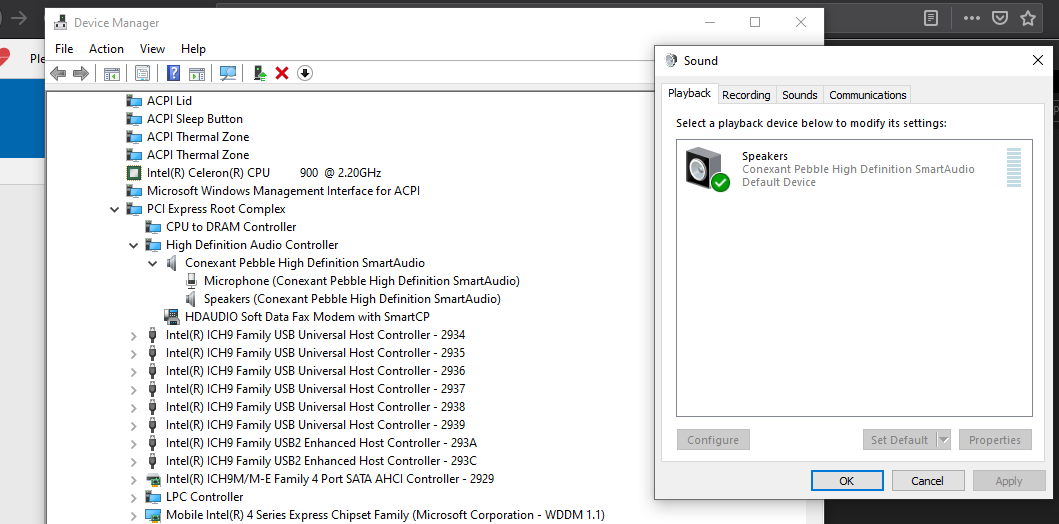Image resolution: width=1059 pixels, height=524 pixels.
Task: Expand USB Universal Host Controller 2934
Action: point(134,335)
